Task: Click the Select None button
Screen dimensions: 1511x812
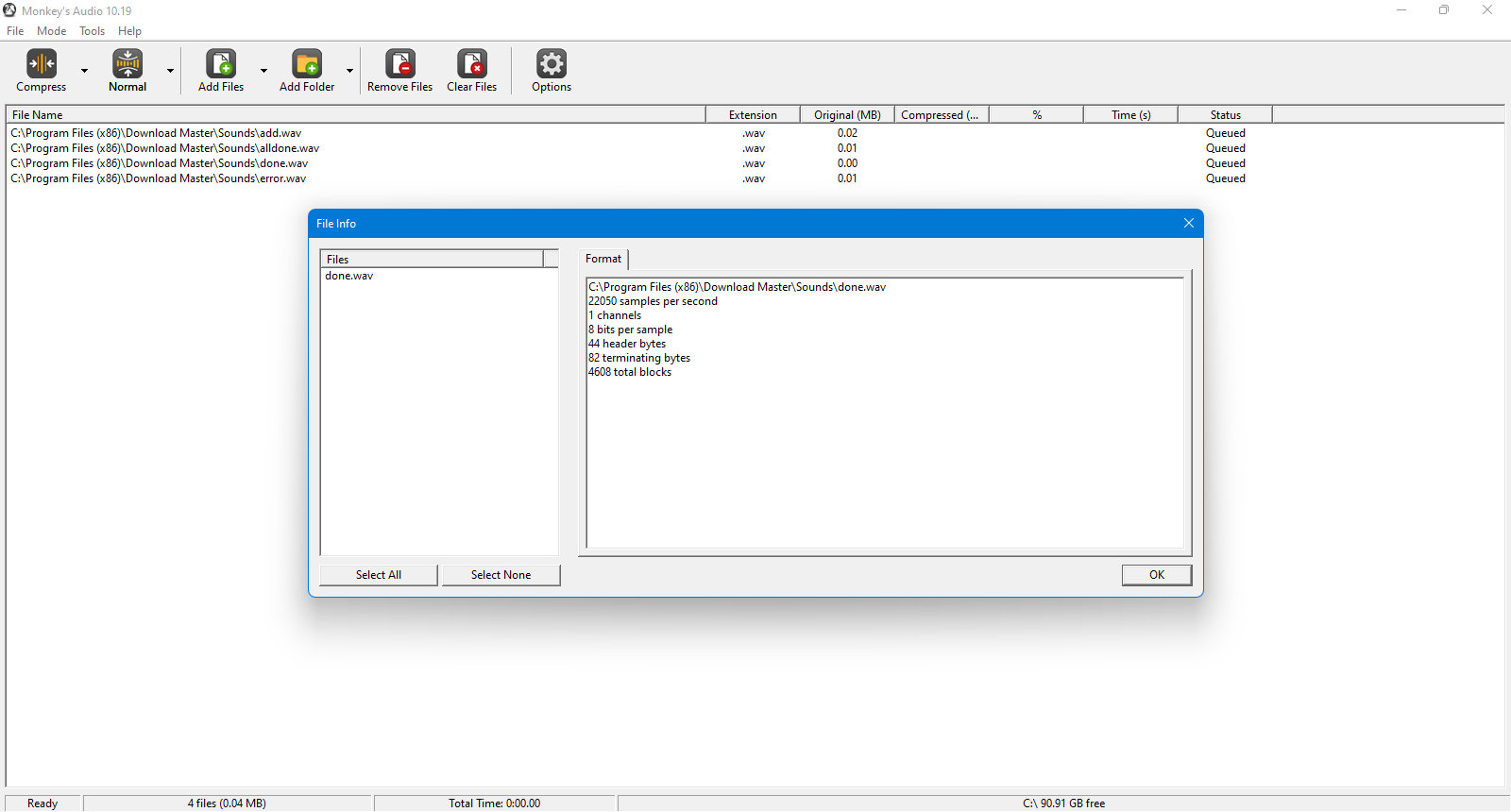Action: (x=501, y=575)
